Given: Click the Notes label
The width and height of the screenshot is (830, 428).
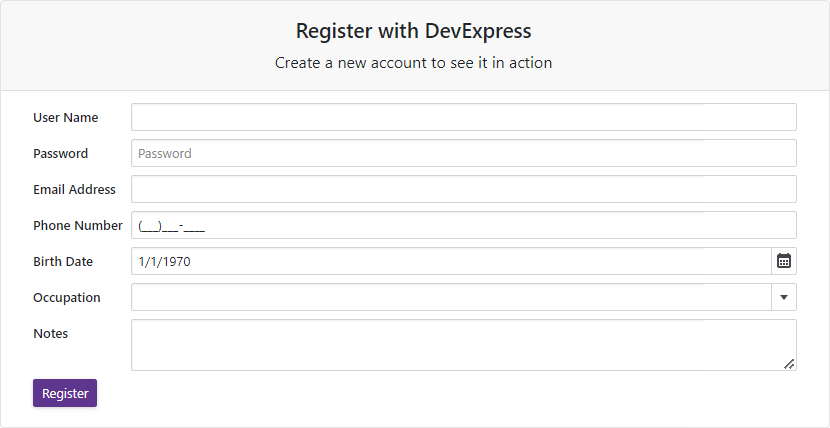Looking at the screenshot, I should 51,333.
